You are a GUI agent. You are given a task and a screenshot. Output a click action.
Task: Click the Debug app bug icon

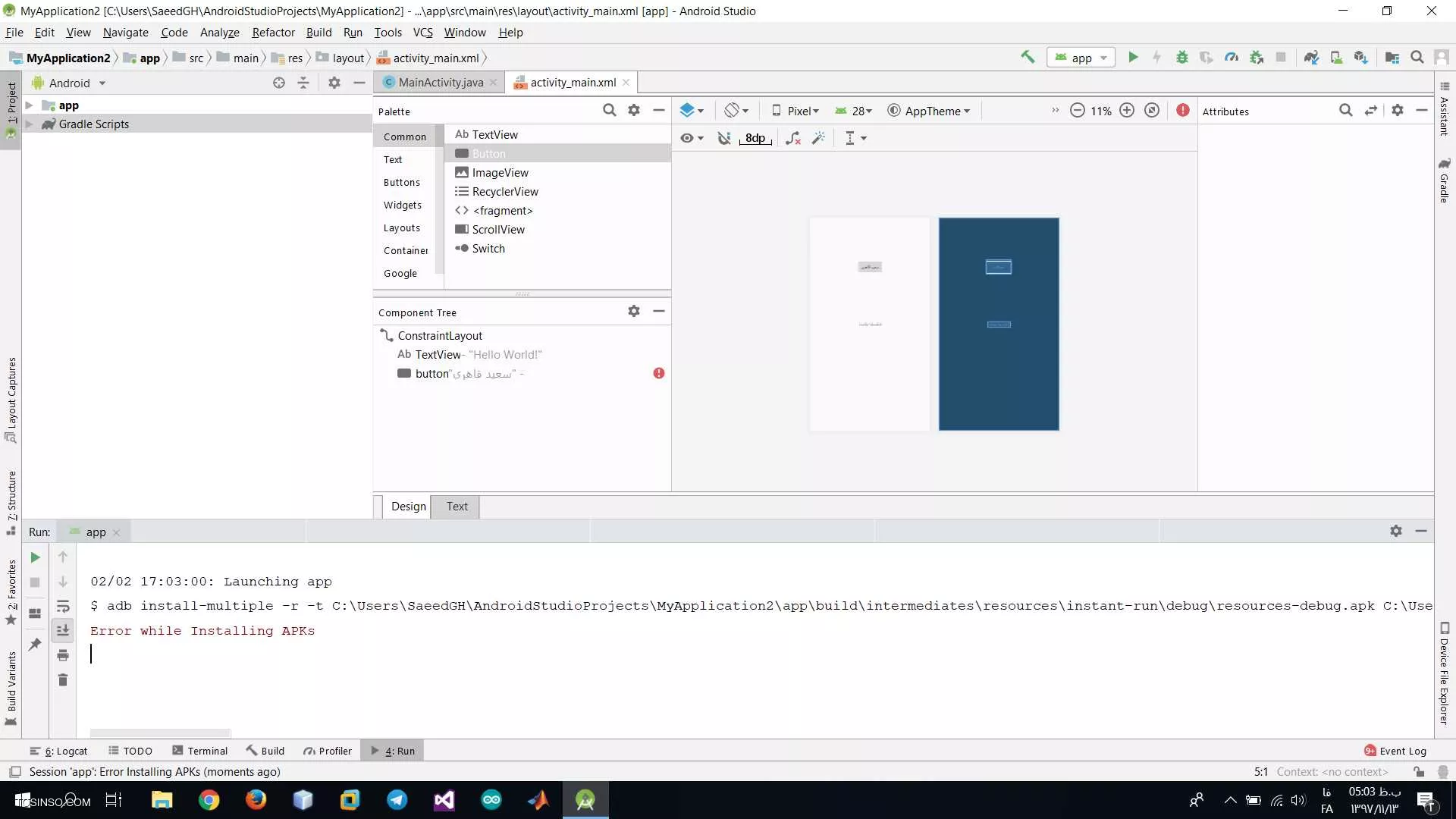[x=1181, y=57]
